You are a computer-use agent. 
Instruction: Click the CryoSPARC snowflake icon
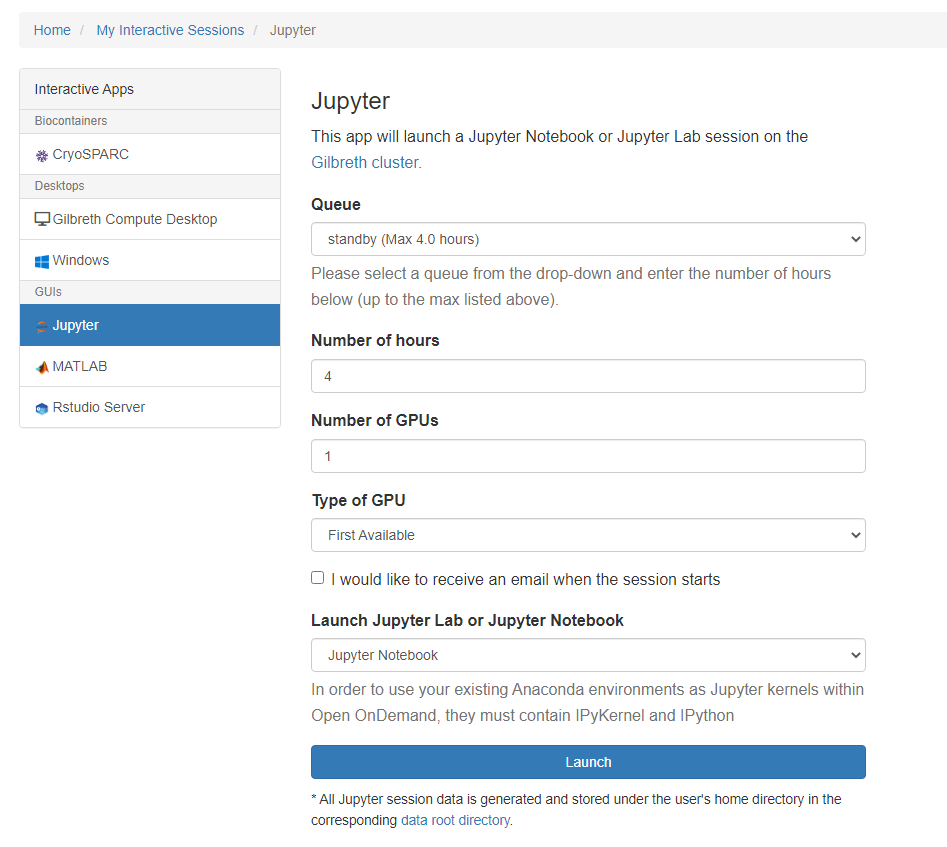42,155
